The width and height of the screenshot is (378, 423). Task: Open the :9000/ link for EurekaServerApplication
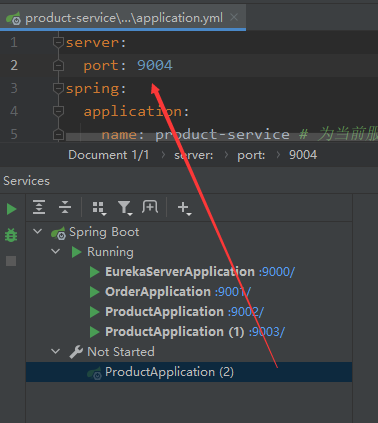[277, 272]
